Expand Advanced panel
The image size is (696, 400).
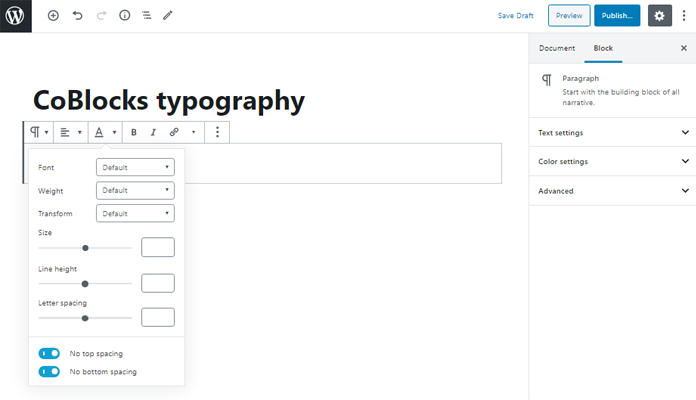click(x=613, y=191)
